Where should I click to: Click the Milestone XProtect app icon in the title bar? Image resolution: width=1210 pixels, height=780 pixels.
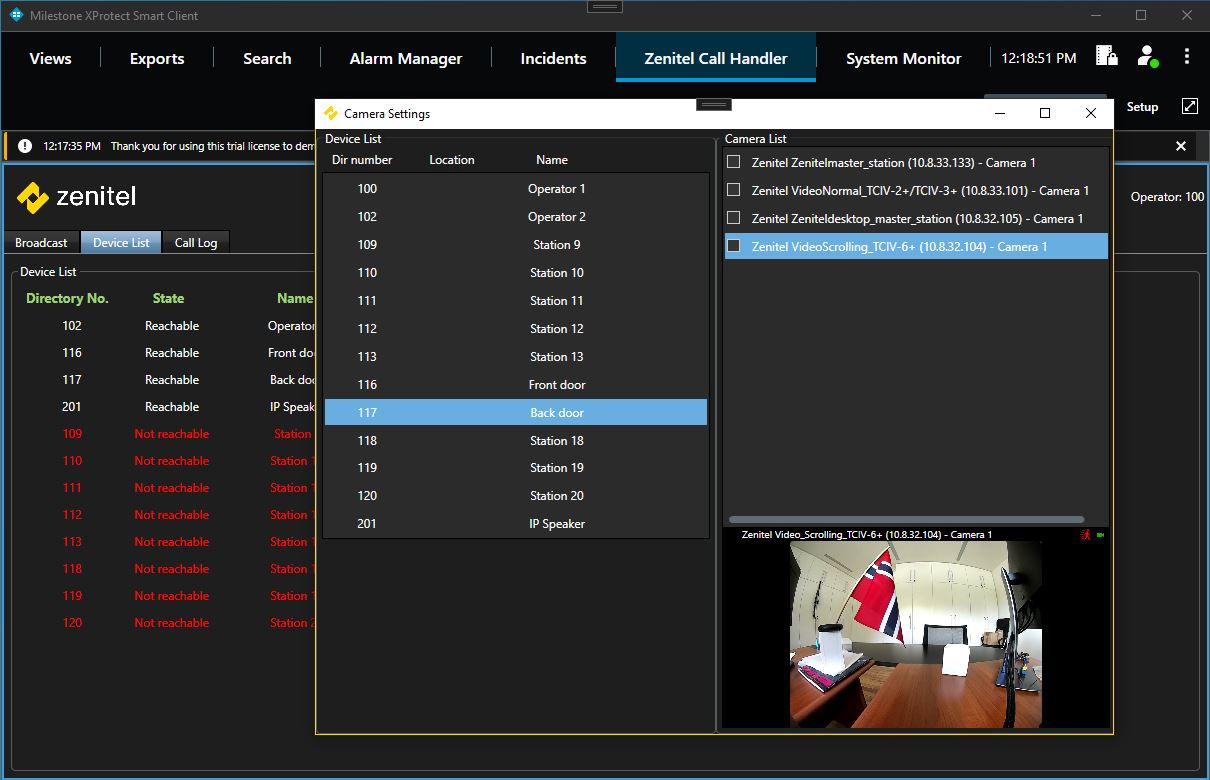point(16,15)
